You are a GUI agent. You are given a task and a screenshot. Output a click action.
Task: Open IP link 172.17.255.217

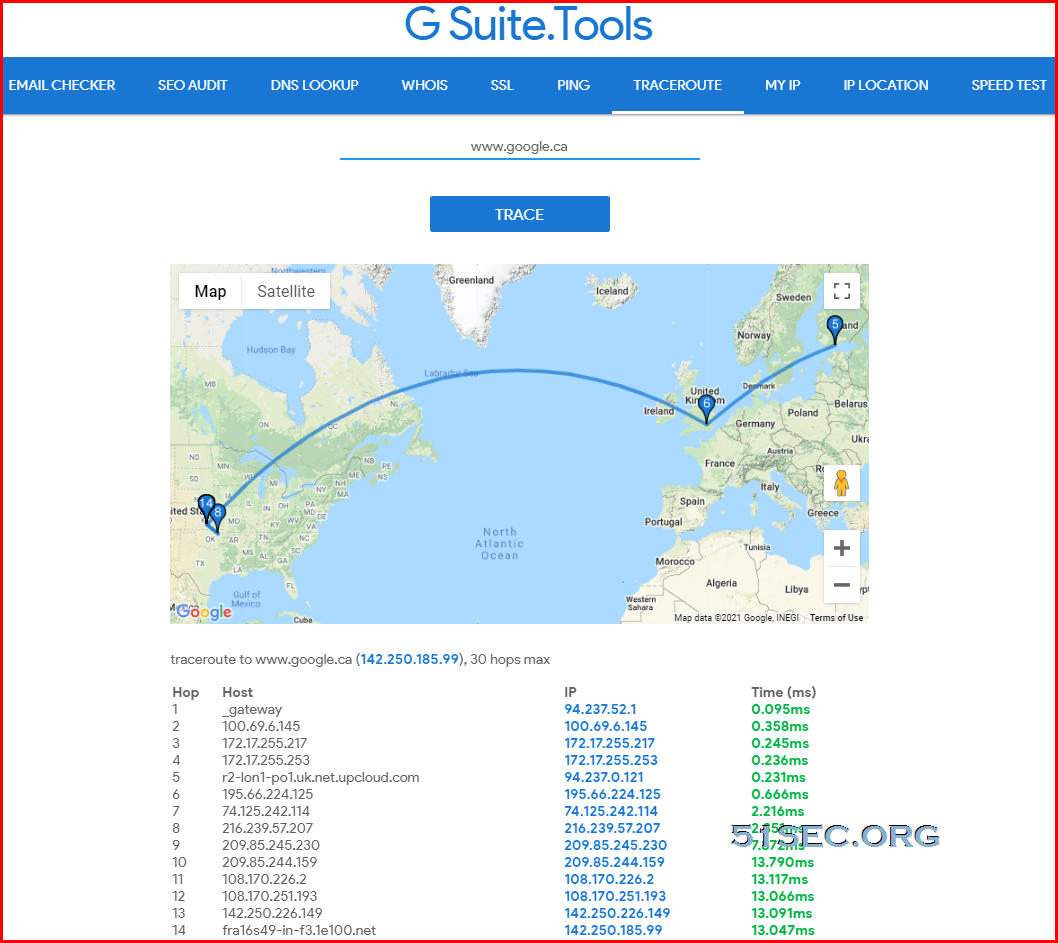[x=611, y=743]
